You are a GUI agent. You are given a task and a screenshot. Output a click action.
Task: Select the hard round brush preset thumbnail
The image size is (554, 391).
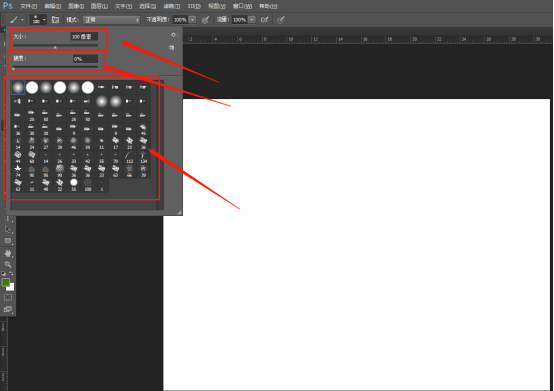(x=32, y=87)
